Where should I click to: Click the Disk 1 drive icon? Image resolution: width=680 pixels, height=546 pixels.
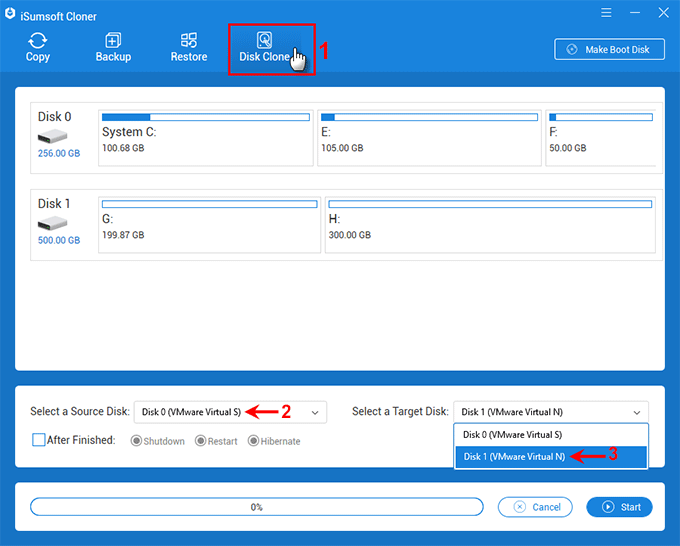pyautogui.click(x=52, y=223)
